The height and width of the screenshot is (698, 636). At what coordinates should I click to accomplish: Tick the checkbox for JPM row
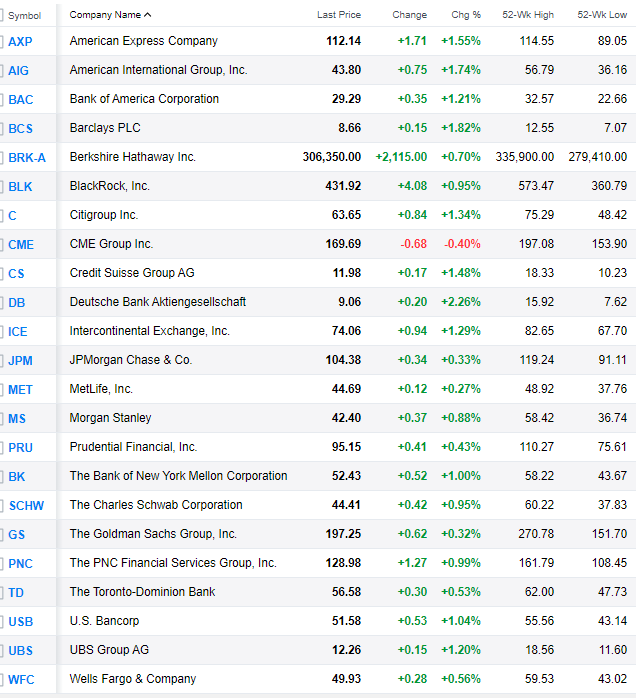pos(1,361)
